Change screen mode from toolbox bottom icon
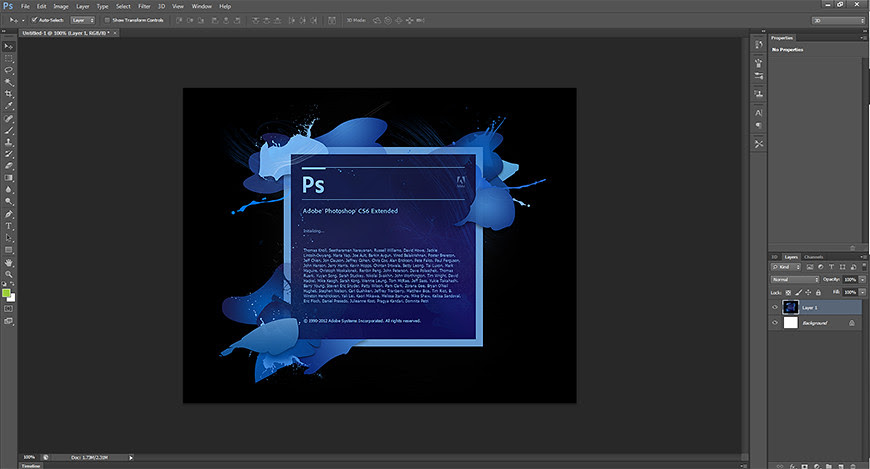Image resolution: width=870 pixels, height=469 pixels. [x=8, y=321]
